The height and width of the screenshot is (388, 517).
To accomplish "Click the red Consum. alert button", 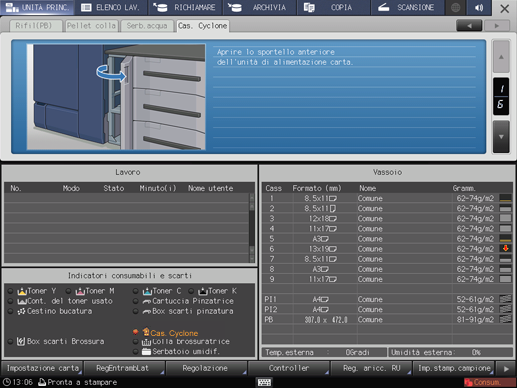I will click(x=489, y=382).
